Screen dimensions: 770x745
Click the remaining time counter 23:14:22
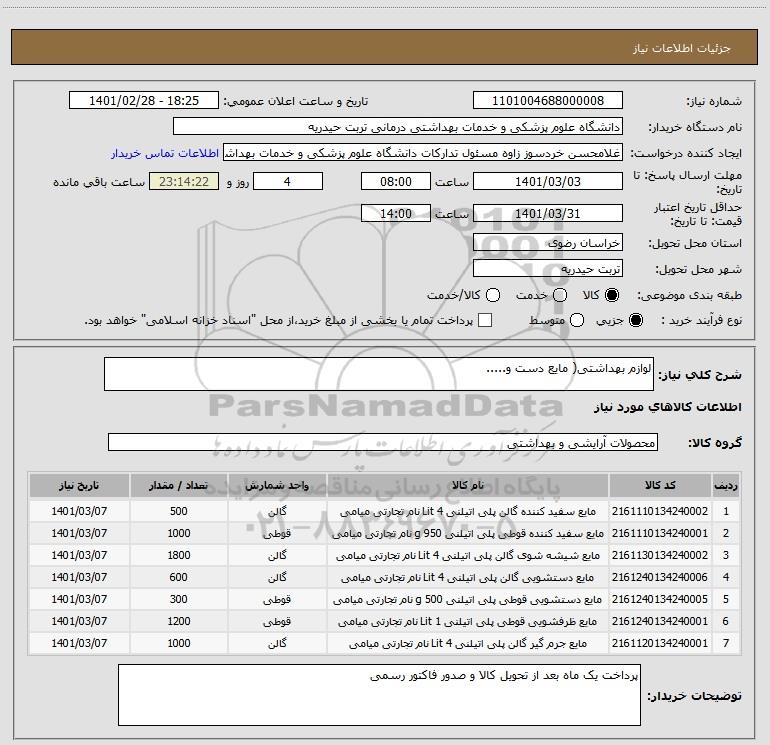tap(184, 182)
